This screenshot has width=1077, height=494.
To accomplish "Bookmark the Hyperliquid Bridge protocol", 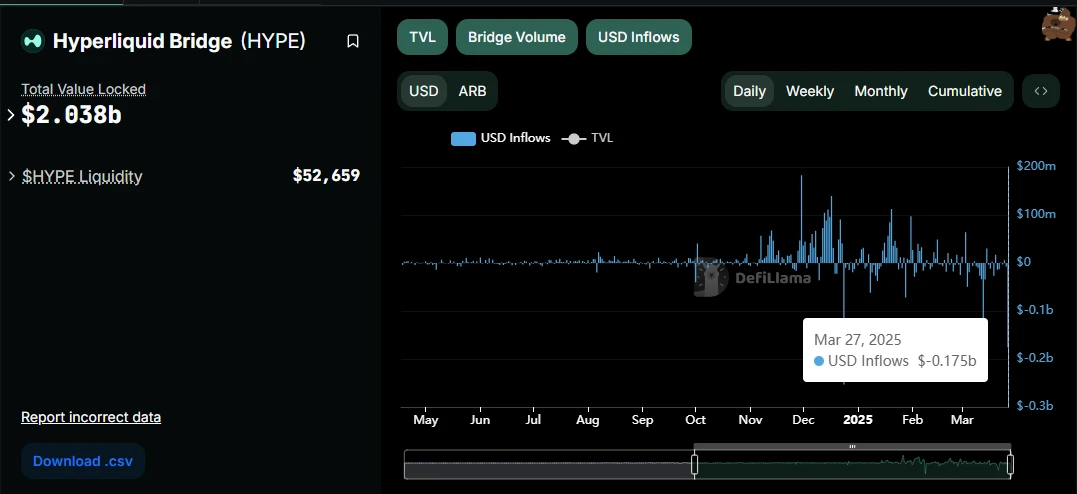I will (353, 41).
